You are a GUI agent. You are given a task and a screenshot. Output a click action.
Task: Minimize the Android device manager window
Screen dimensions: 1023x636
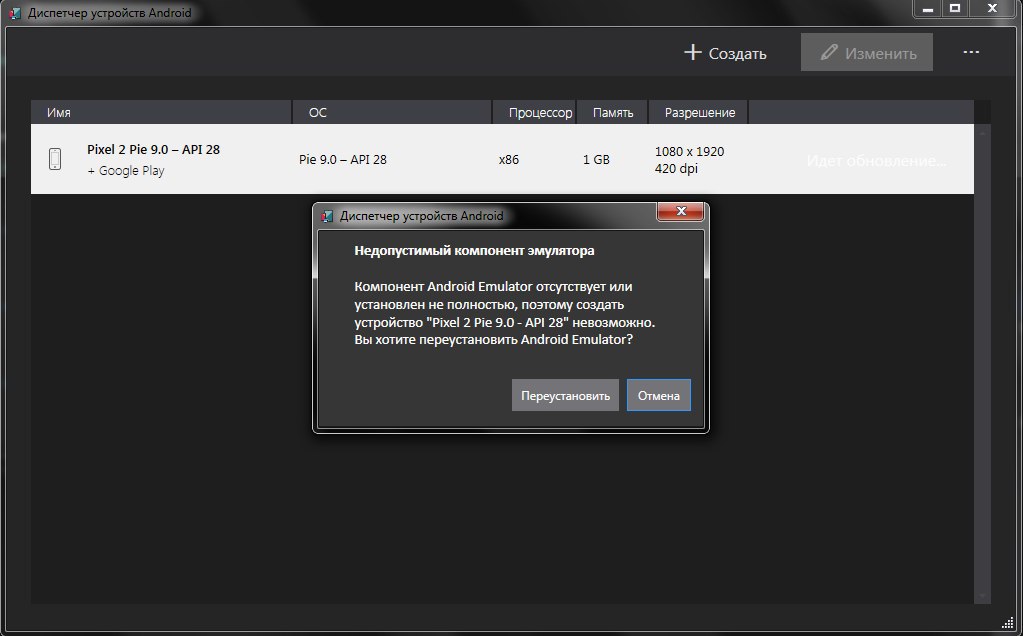coord(928,8)
